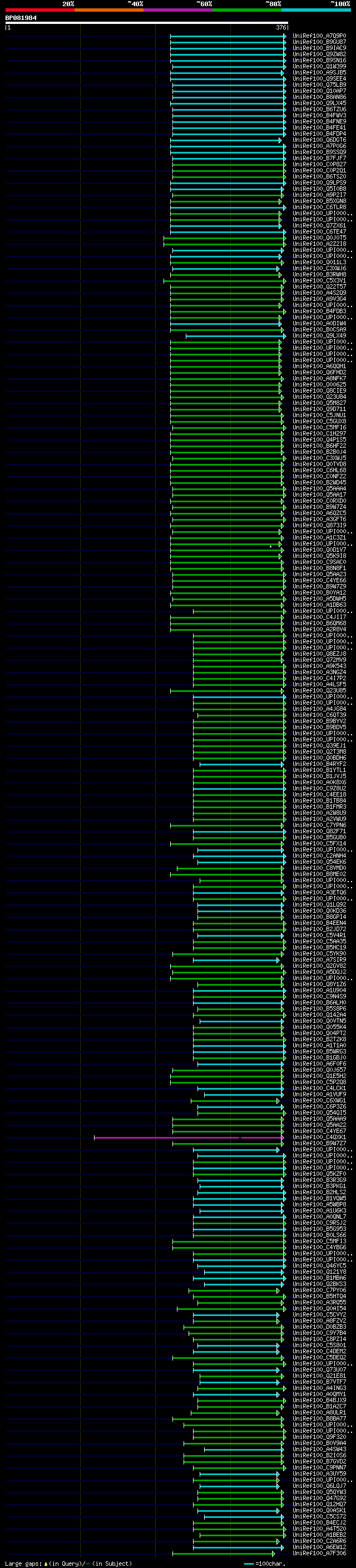This screenshot has width=356, height=1568.
Task: Open hit UniRef100_Q1W399
Action: pos(319,66)
